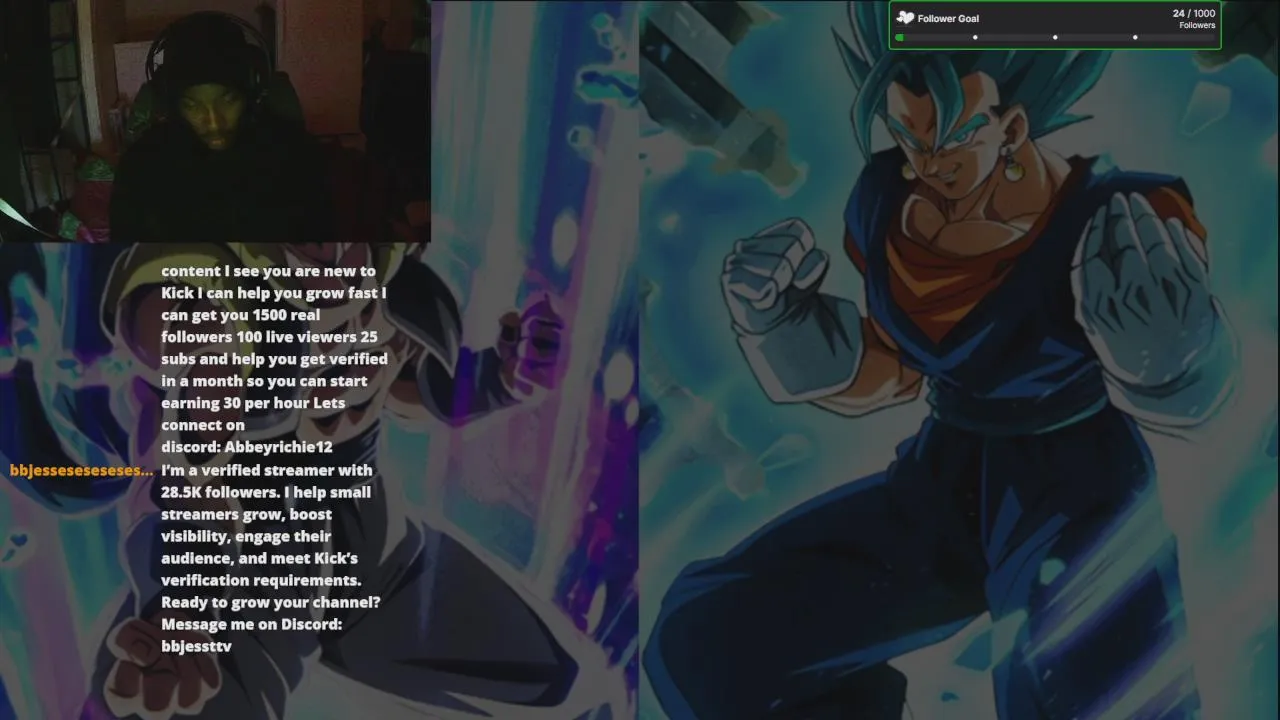Click the webcam feed thumbnail
The image size is (1280, 720).
click(215, 121)
